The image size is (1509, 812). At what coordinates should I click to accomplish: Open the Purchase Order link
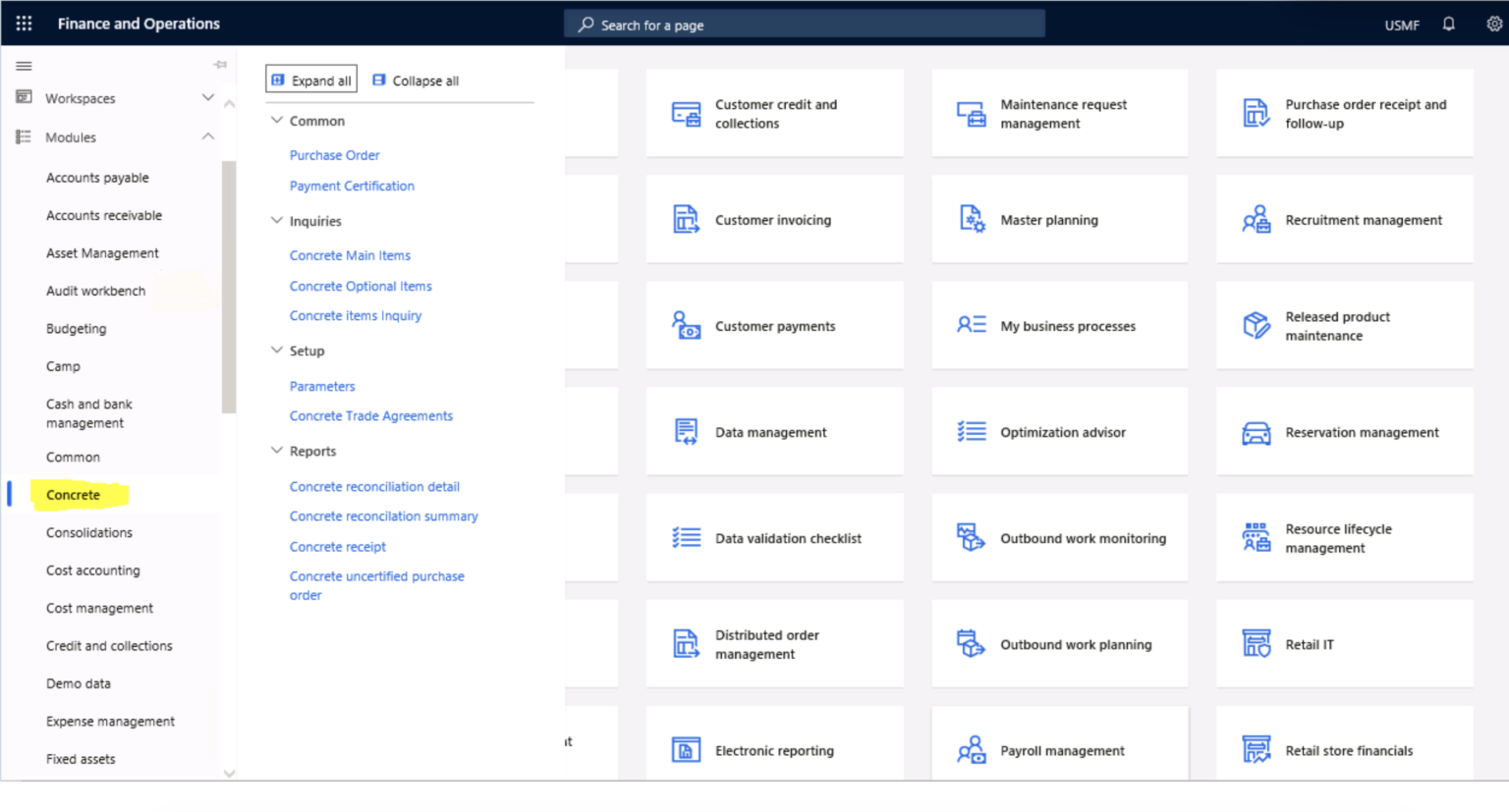pos(334,155)
